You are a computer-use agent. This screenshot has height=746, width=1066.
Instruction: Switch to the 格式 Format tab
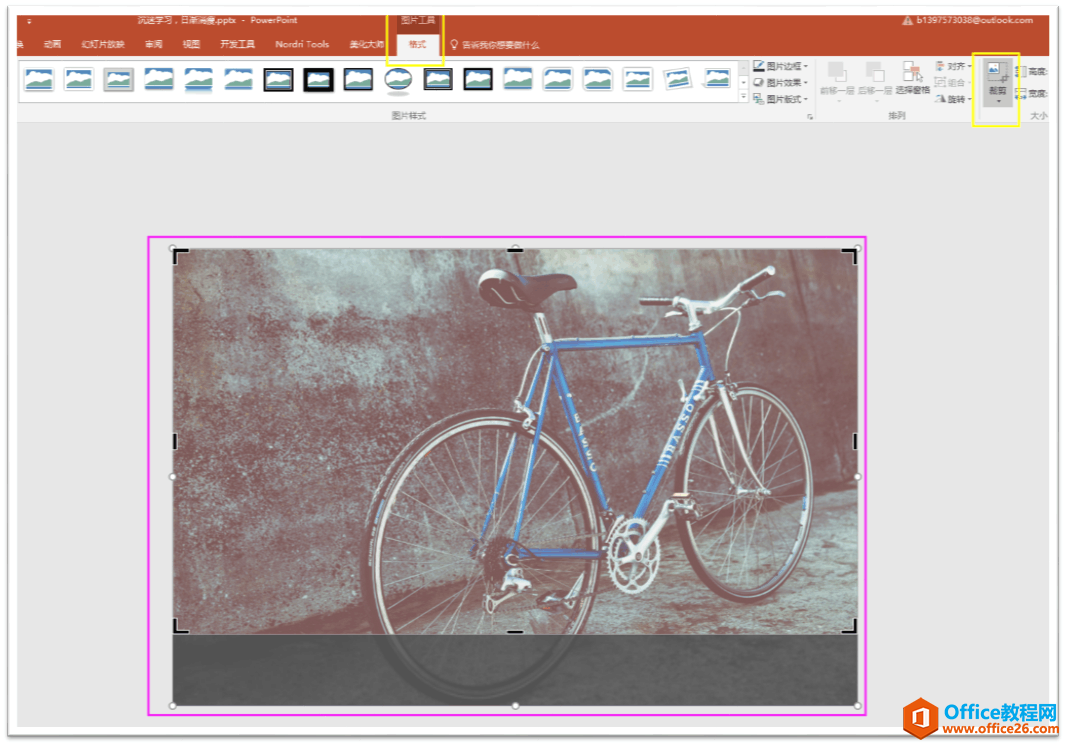pyautogui.click(x=417, y=45)
